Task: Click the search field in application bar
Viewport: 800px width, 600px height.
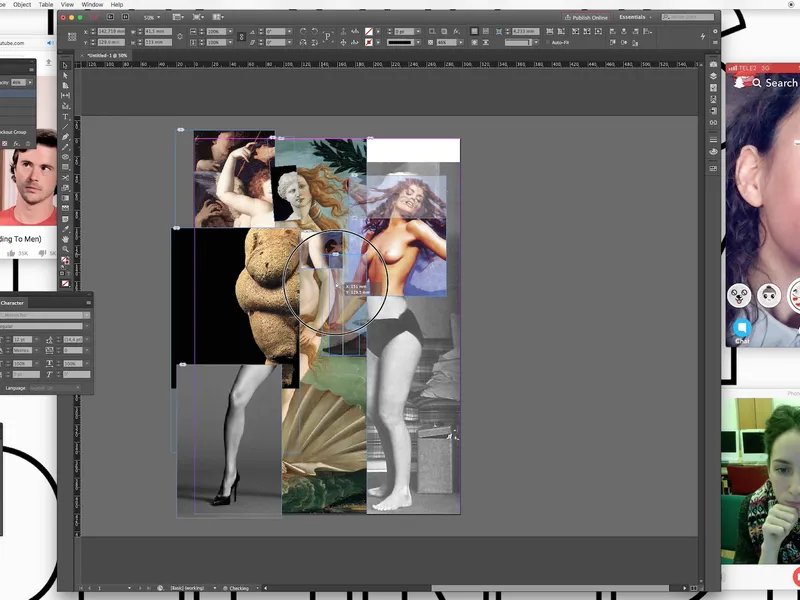Action: pos(688,17)
